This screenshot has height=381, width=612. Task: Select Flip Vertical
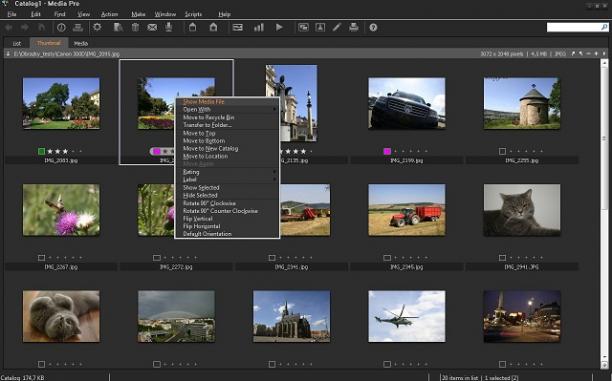pyautogui.click(x=226, y=219)
